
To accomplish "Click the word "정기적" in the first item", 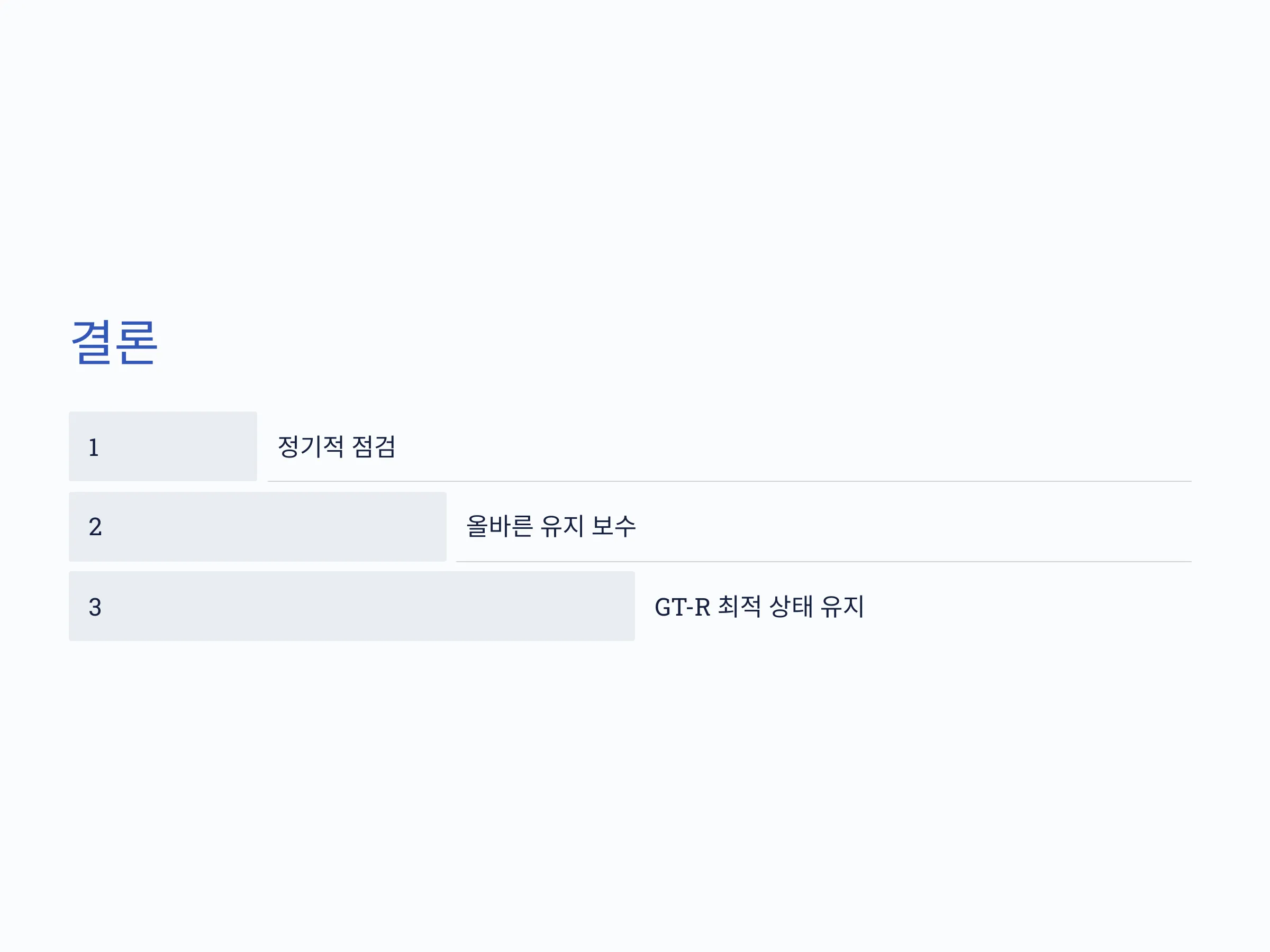I will [x=311, y=446].
